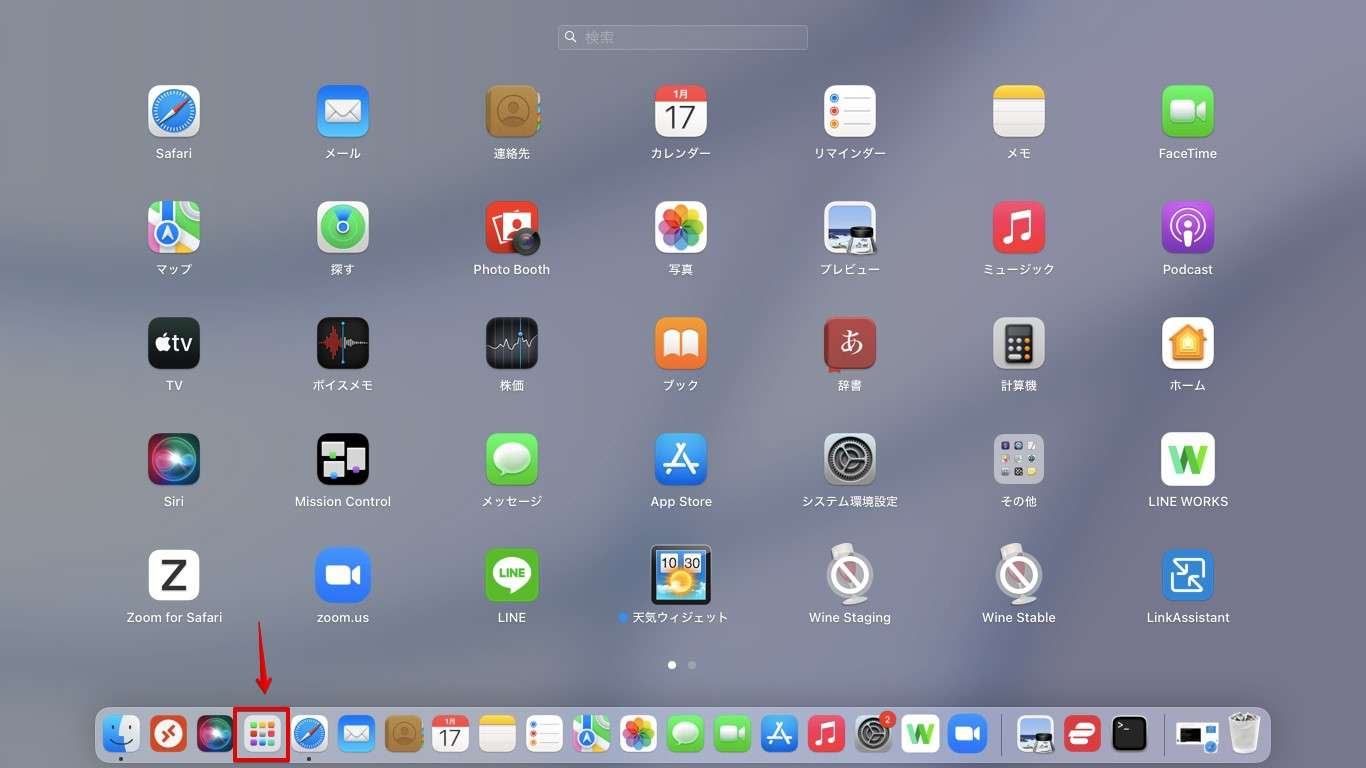Click the Launchpad icon in the Dock
This screenshot has height=768, width=1366.
[x=262, y=735]
